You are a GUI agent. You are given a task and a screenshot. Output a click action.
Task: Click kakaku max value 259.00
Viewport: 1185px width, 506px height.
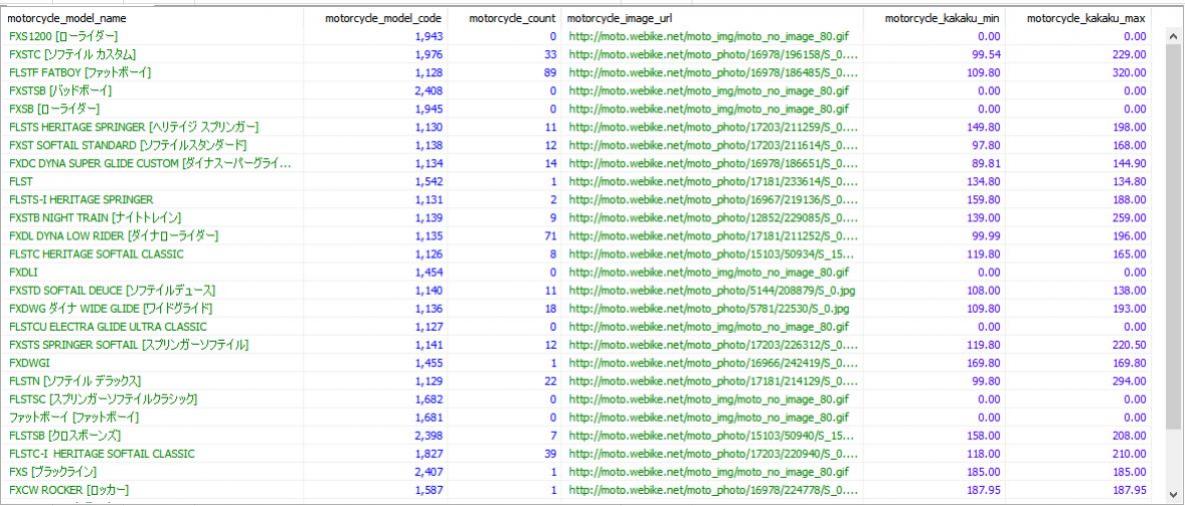(x=1131, y=218)
